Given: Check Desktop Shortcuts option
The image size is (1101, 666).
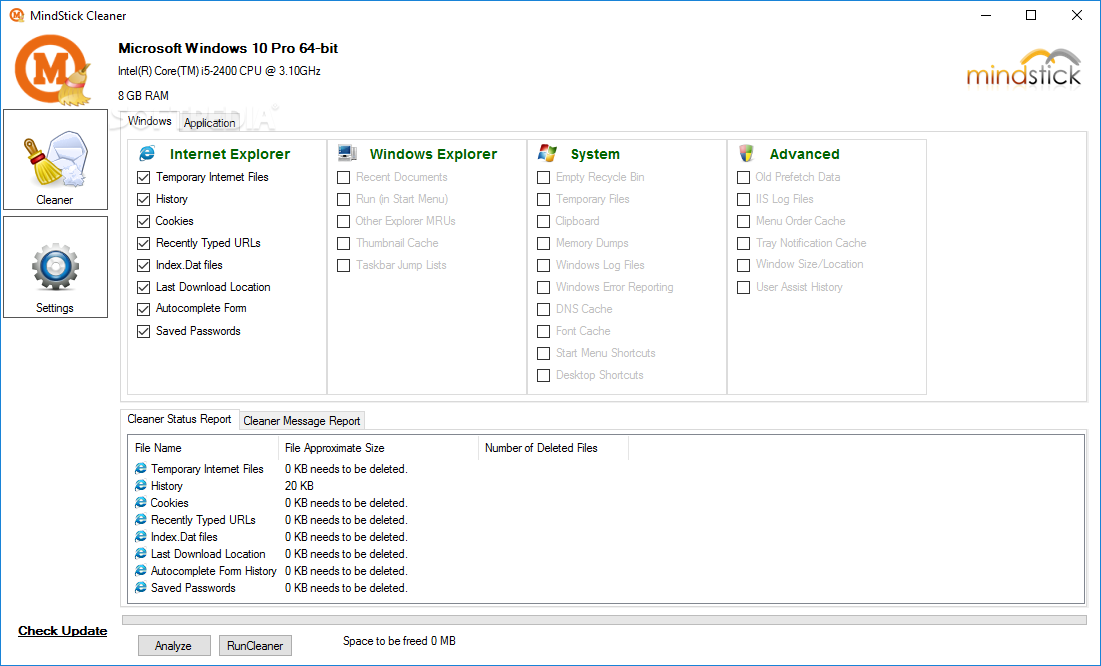Looking at the screenshot, I should [x=543, y=375].
